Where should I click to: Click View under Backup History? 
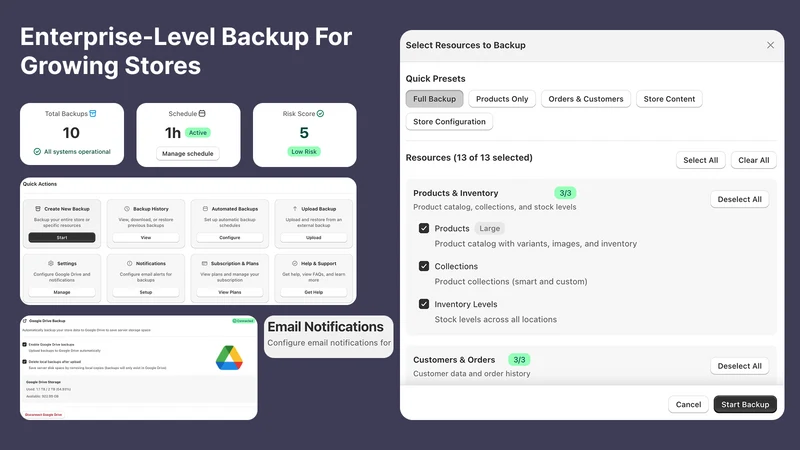pos(146,238)
